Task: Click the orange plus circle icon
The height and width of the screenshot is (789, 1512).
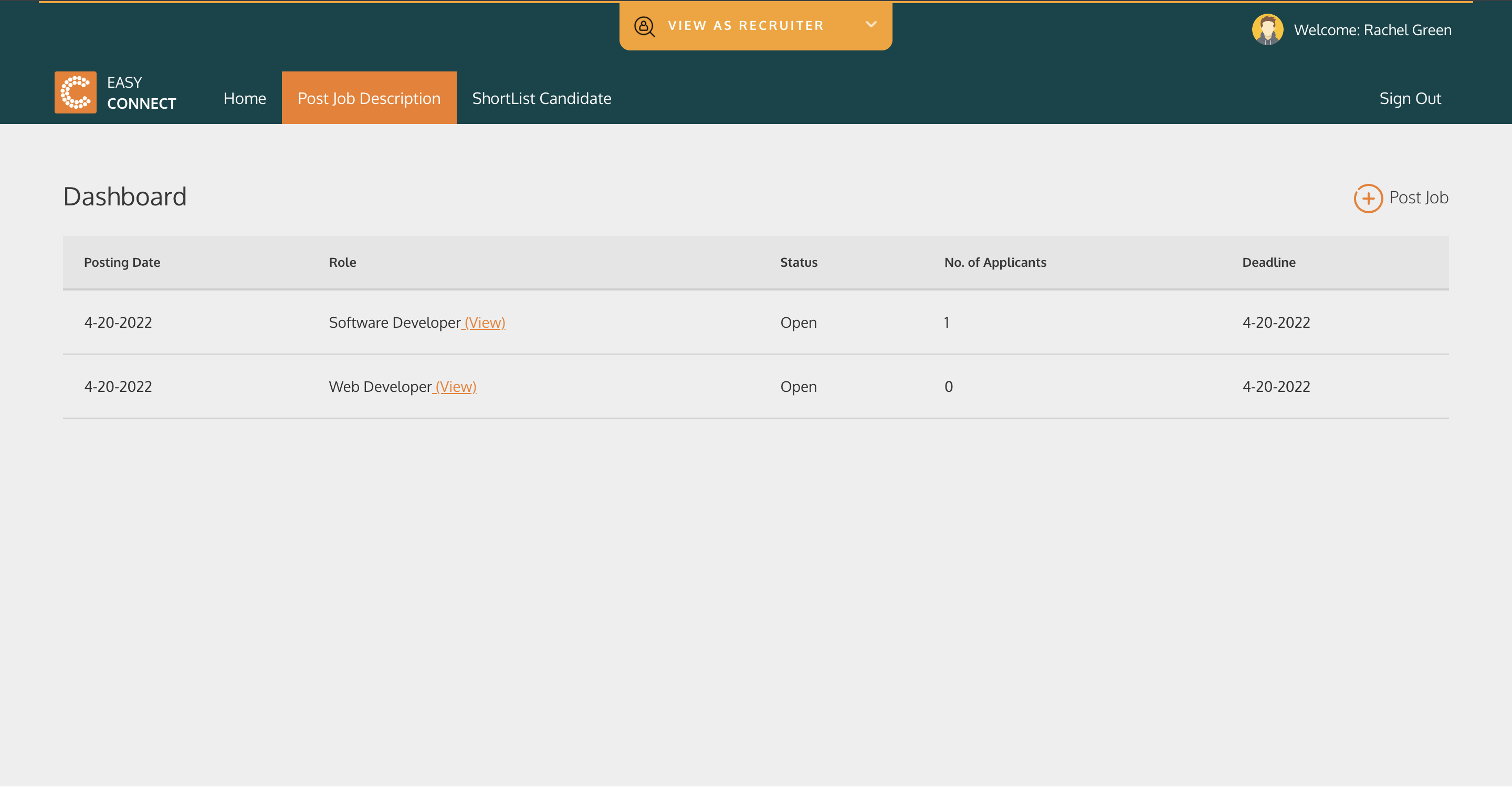Action: (x=1367, y=199)
